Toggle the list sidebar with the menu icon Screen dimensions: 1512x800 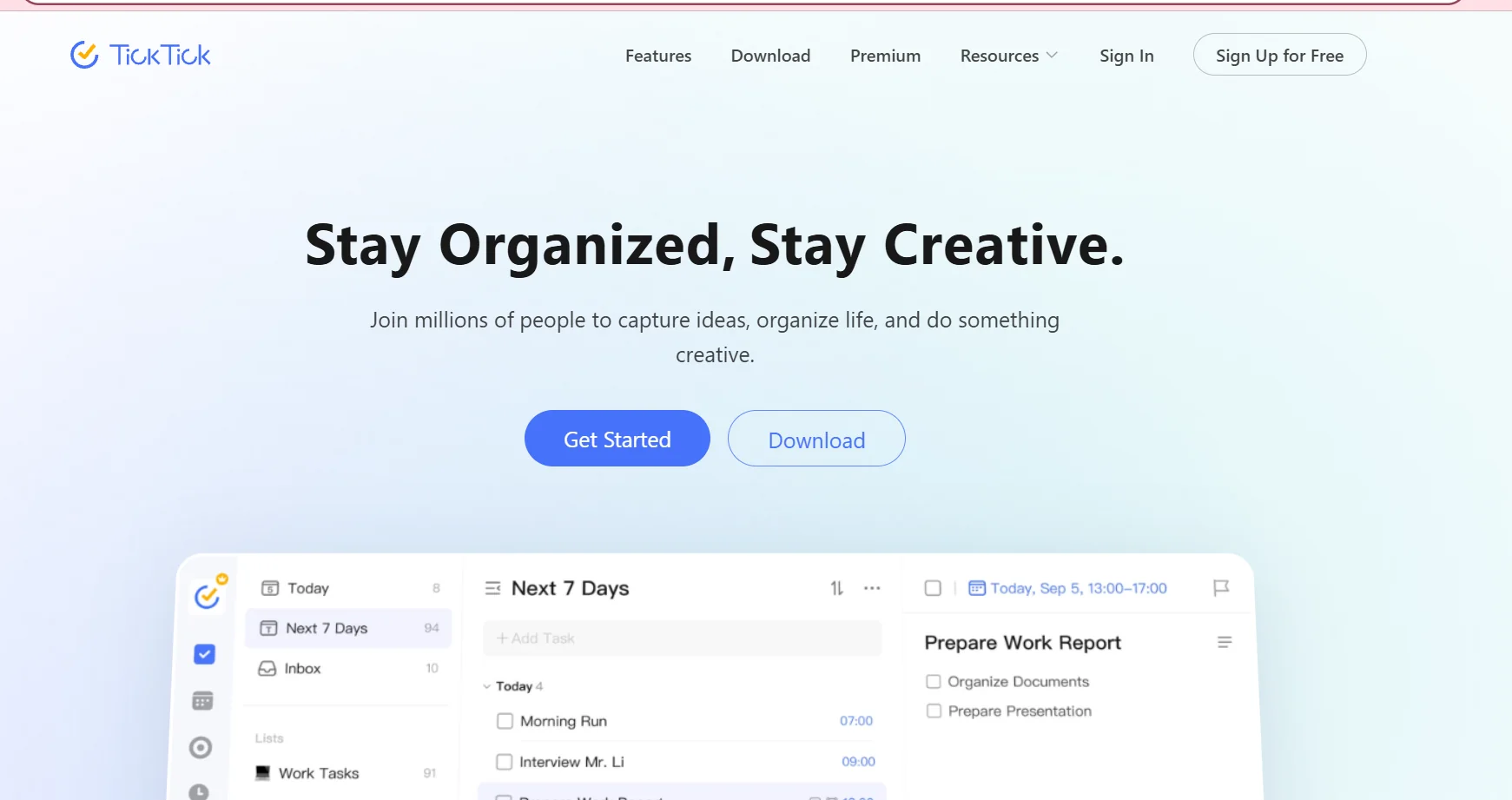(492, 588)
